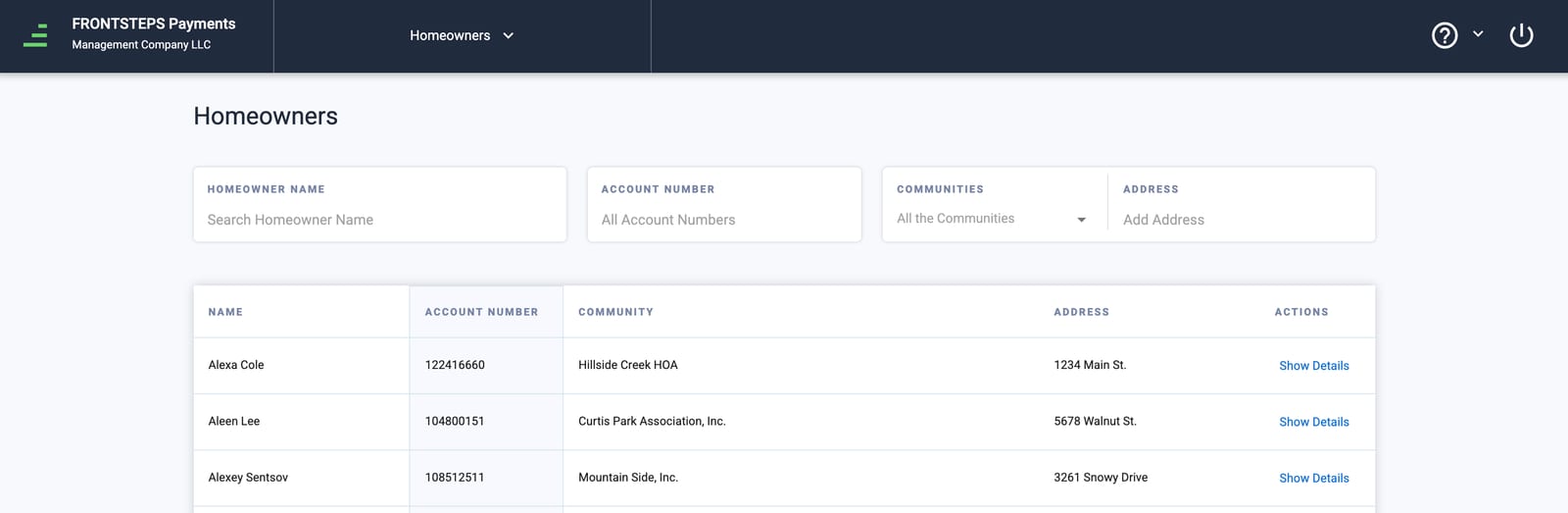1568x513 pixels.
Task: Focus the All Account Numbers field
Action: [724, 220]
